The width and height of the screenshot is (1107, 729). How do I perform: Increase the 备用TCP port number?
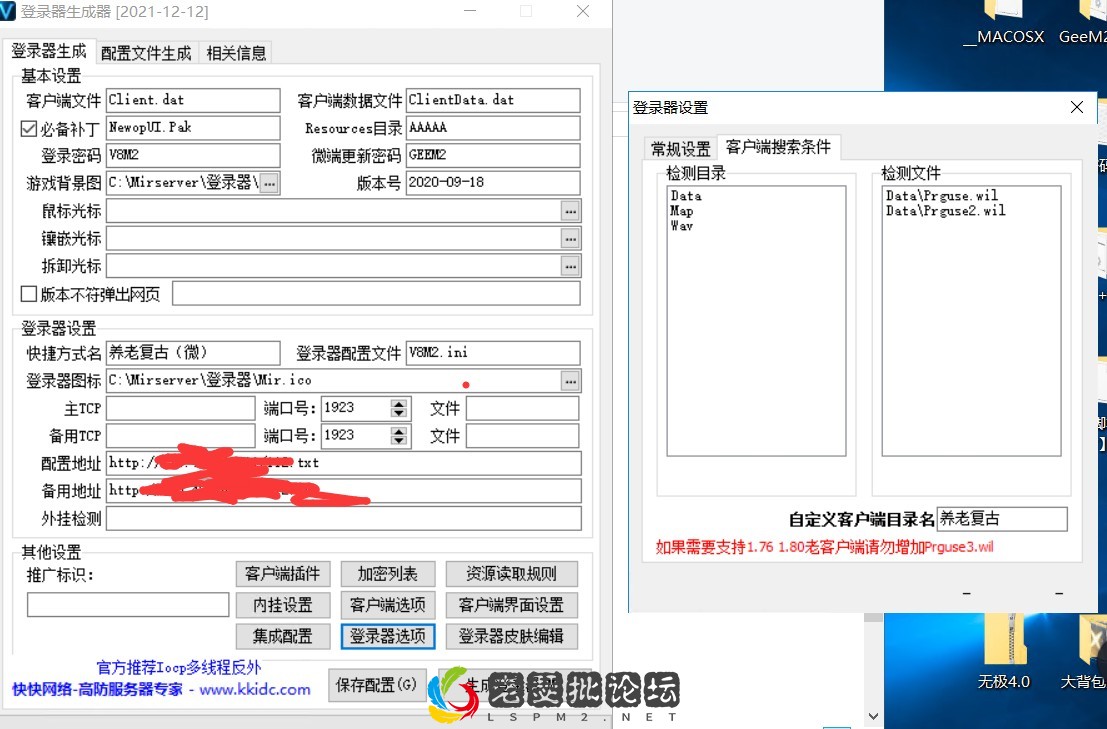coord(399,431)
